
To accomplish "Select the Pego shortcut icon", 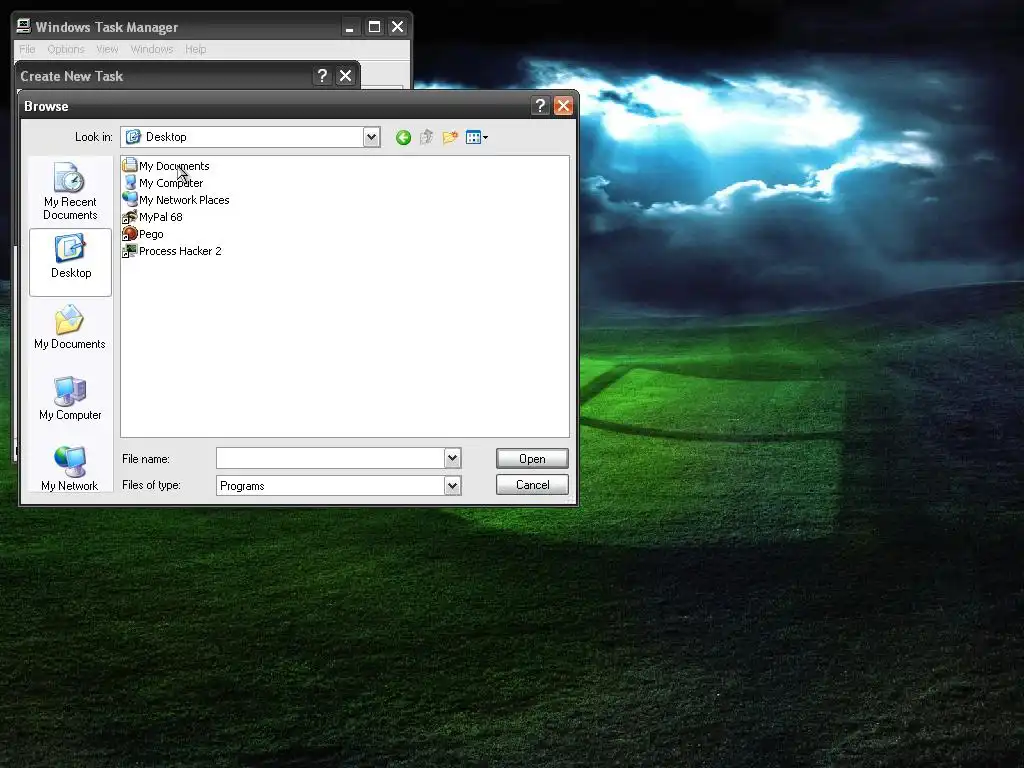I will point(130,233).
